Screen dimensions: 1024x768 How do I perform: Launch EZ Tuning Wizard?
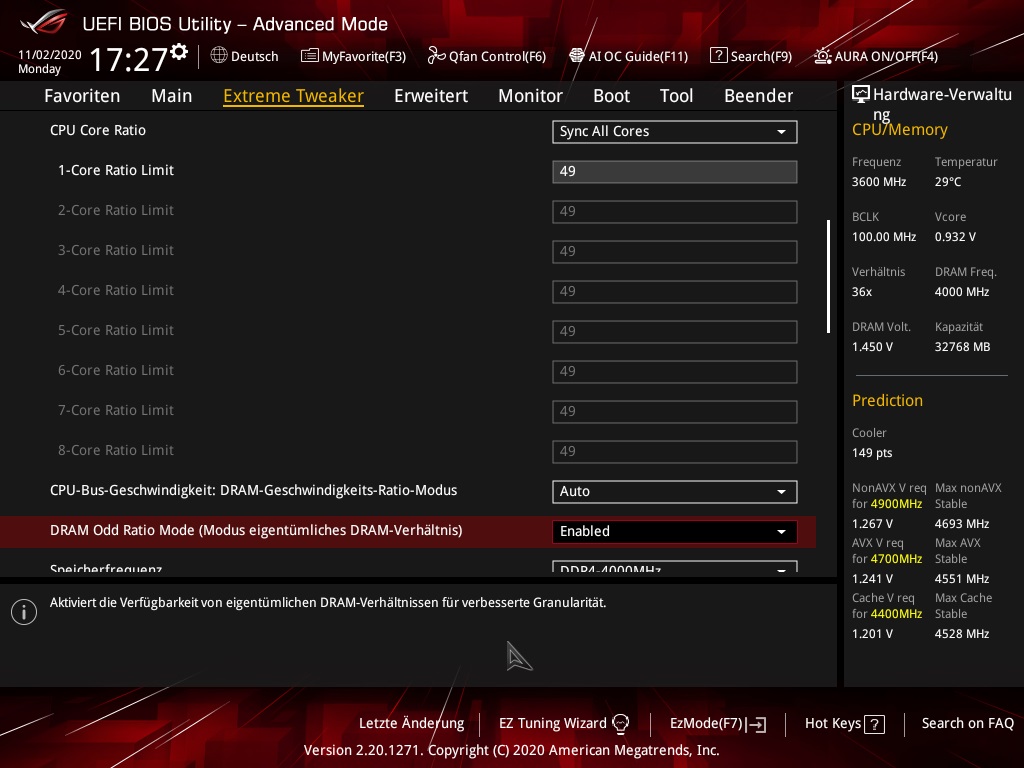(564, 723)
